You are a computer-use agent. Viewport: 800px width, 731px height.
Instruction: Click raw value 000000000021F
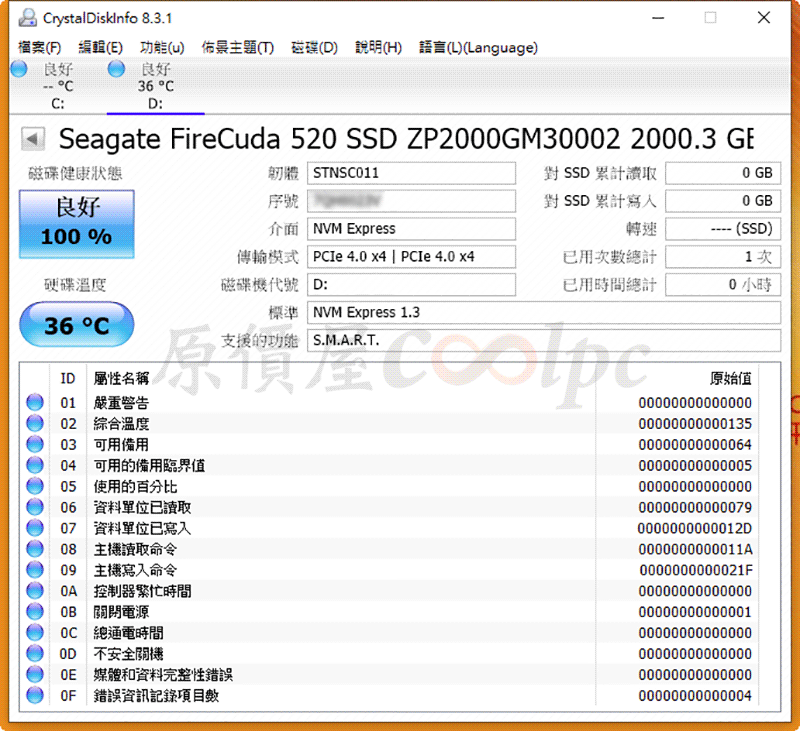(x=696, y=570)
